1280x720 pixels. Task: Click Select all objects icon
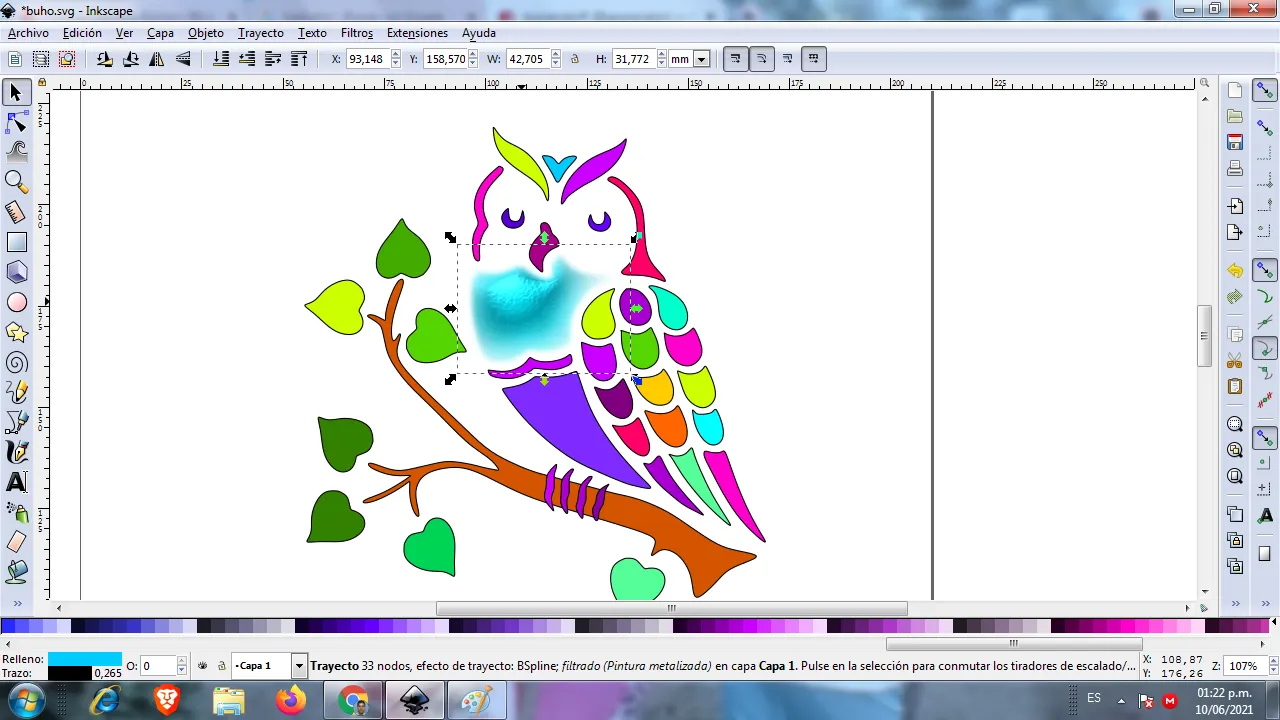15,59
